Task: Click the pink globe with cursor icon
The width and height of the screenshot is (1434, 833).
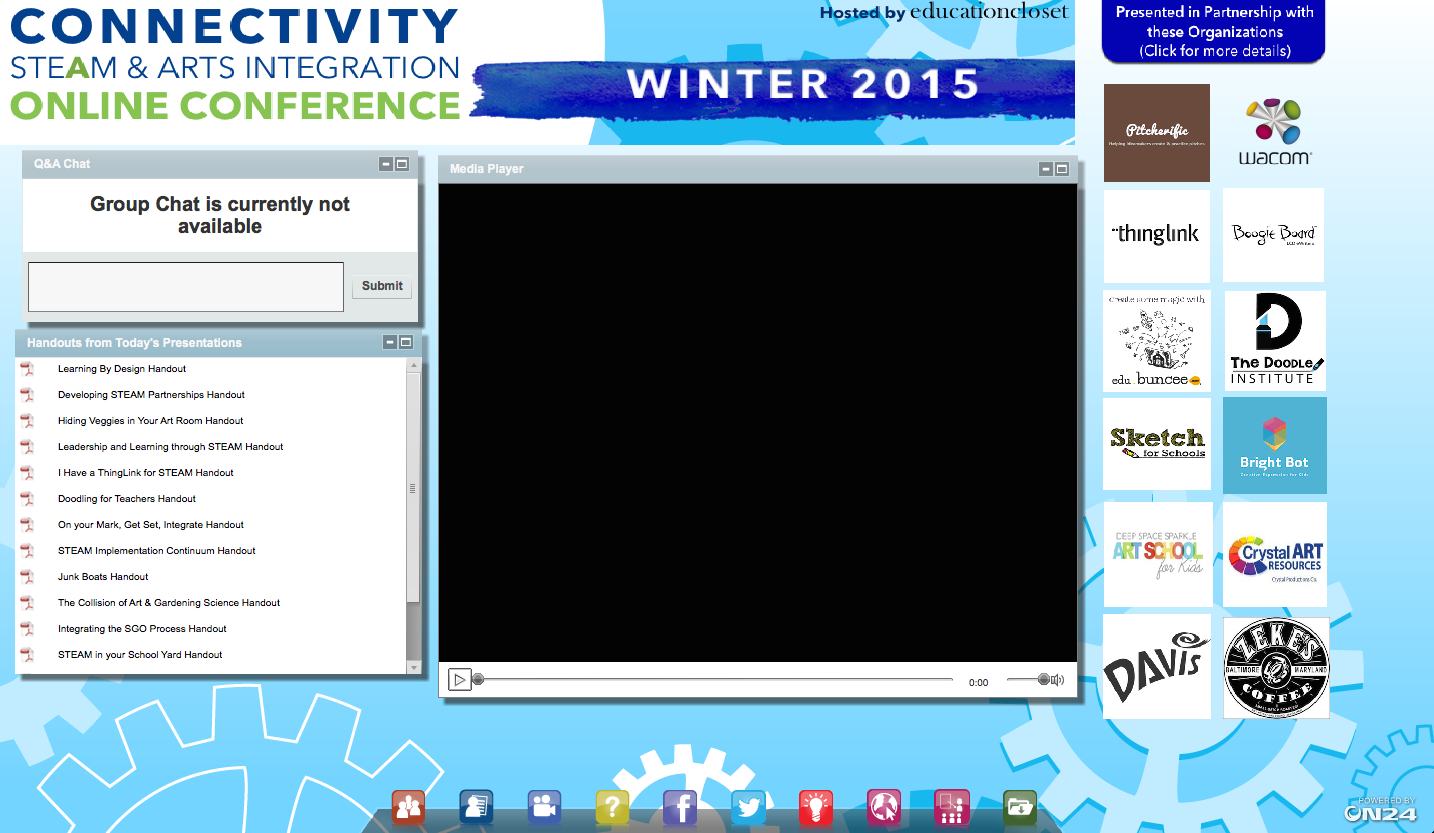Action: point(884,807)
